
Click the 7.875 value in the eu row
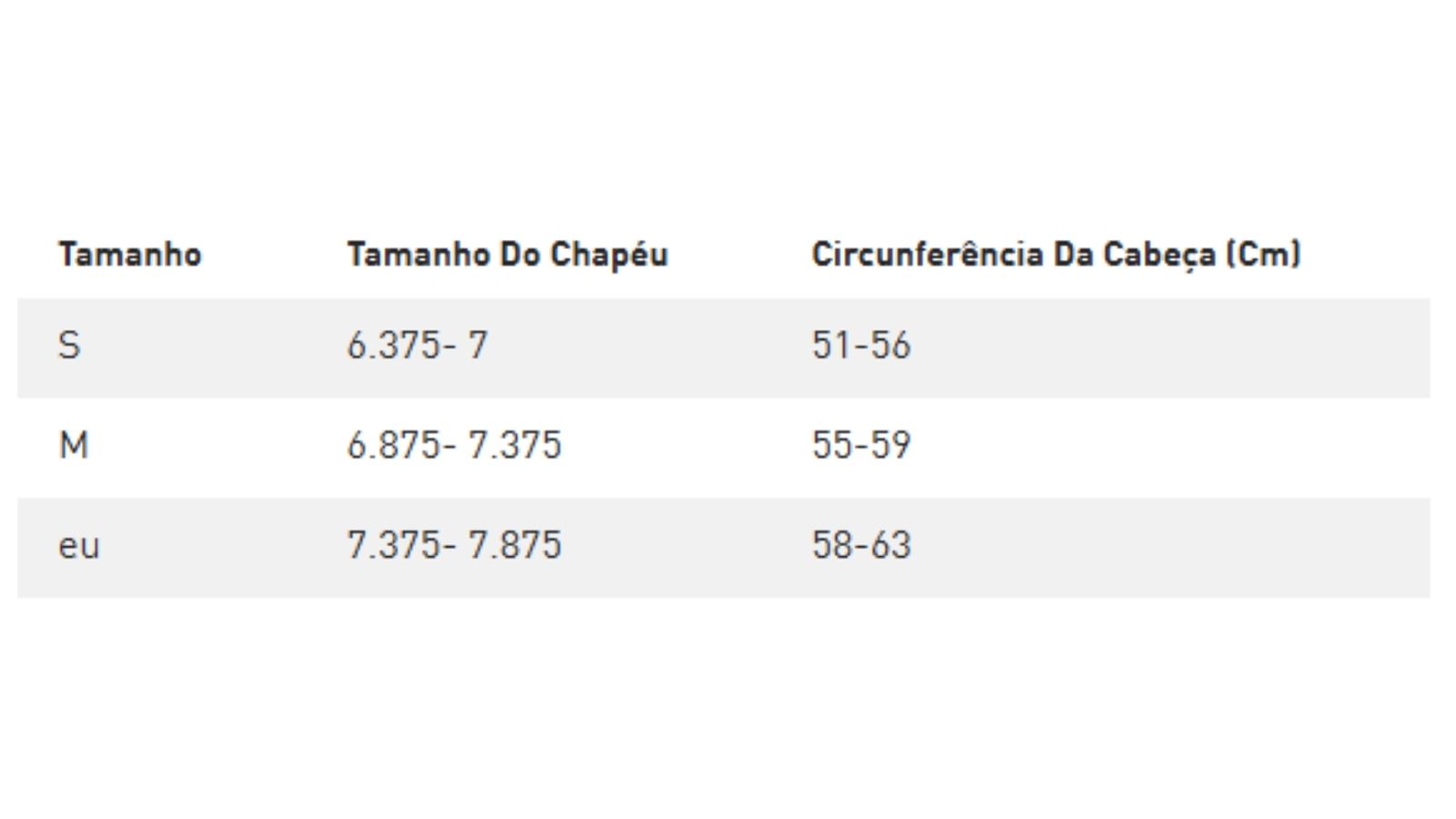click(515, 546)
